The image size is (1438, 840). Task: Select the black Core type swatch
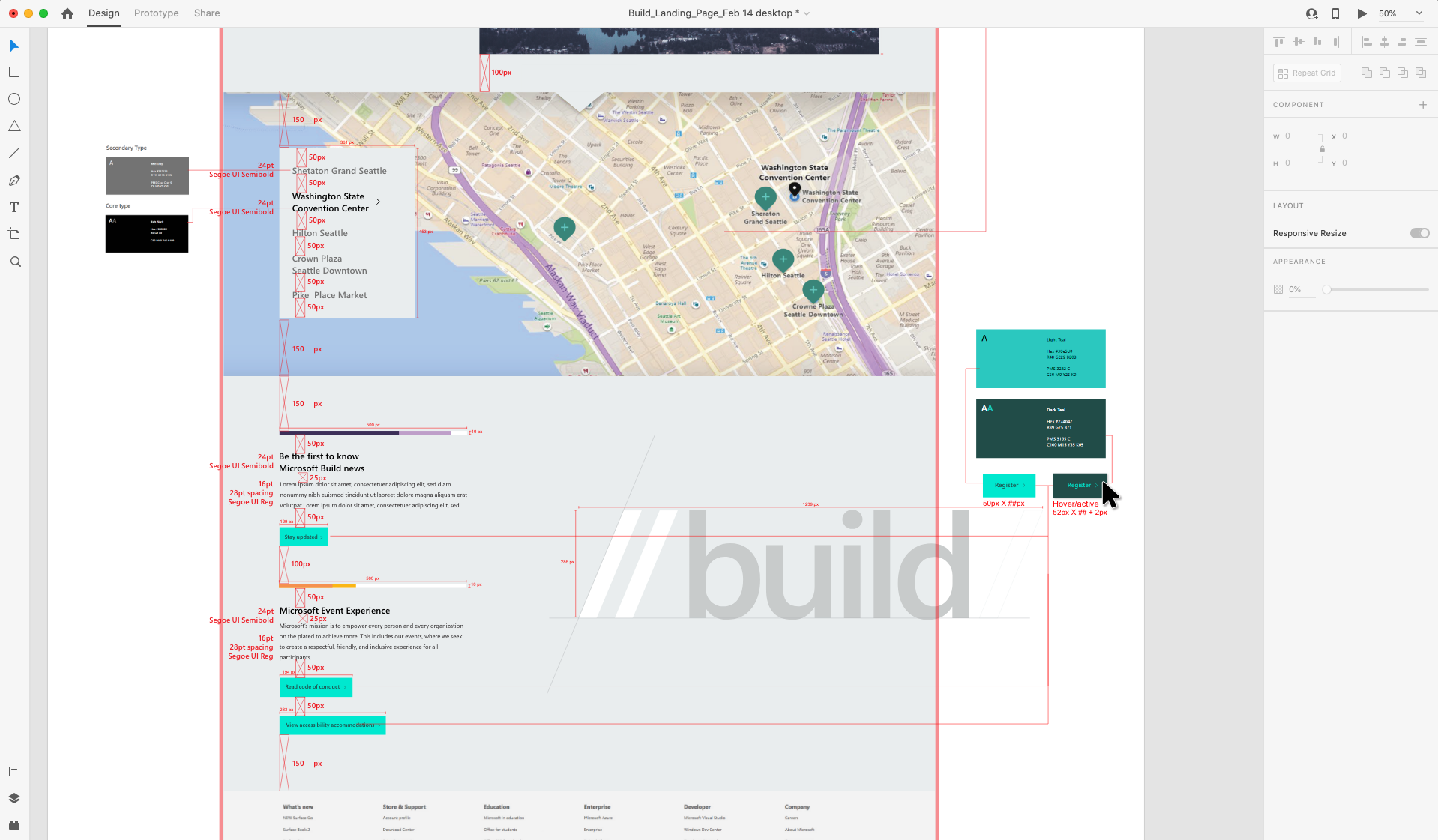coord(147,234)
